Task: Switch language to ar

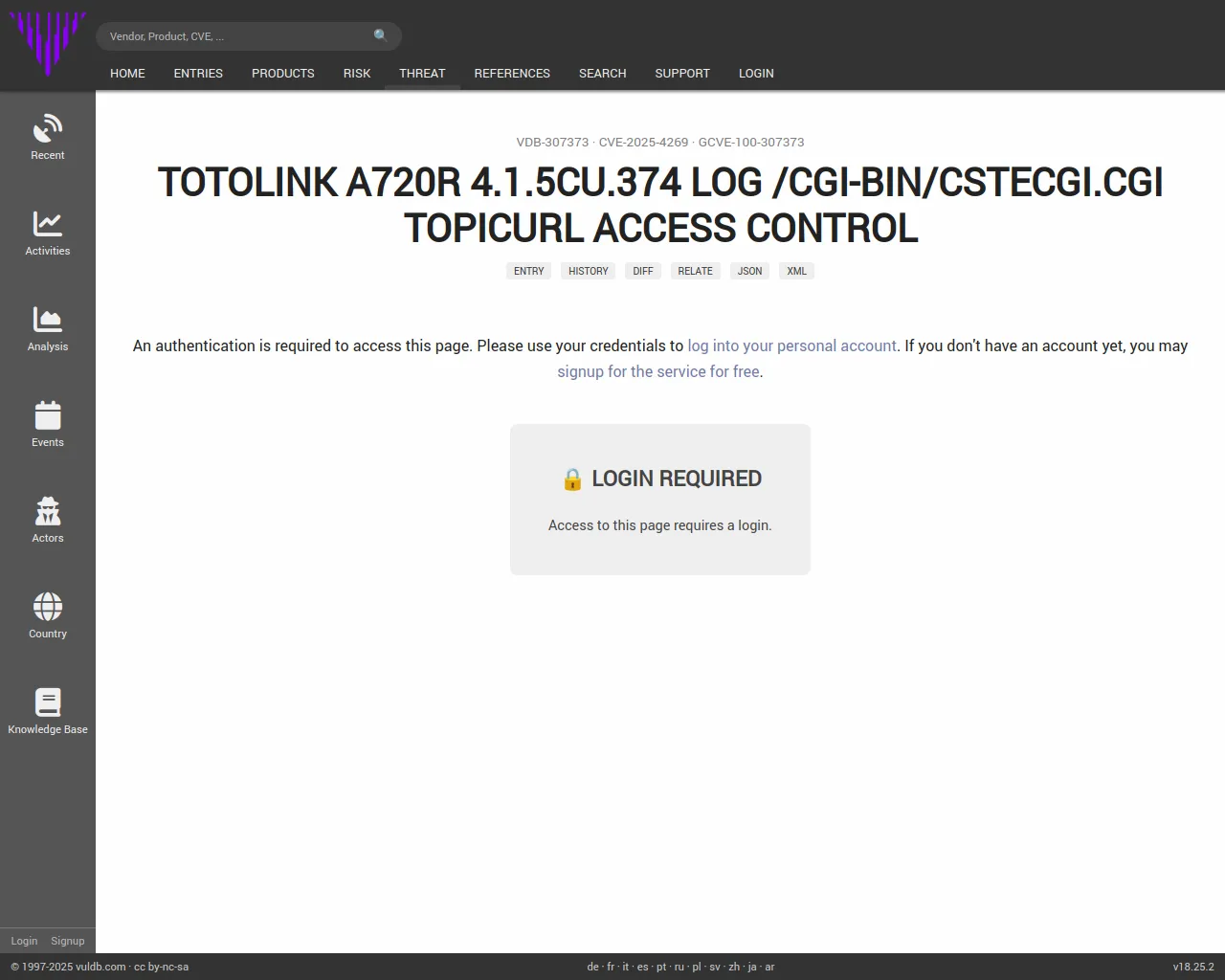Action: click(769, 967)
